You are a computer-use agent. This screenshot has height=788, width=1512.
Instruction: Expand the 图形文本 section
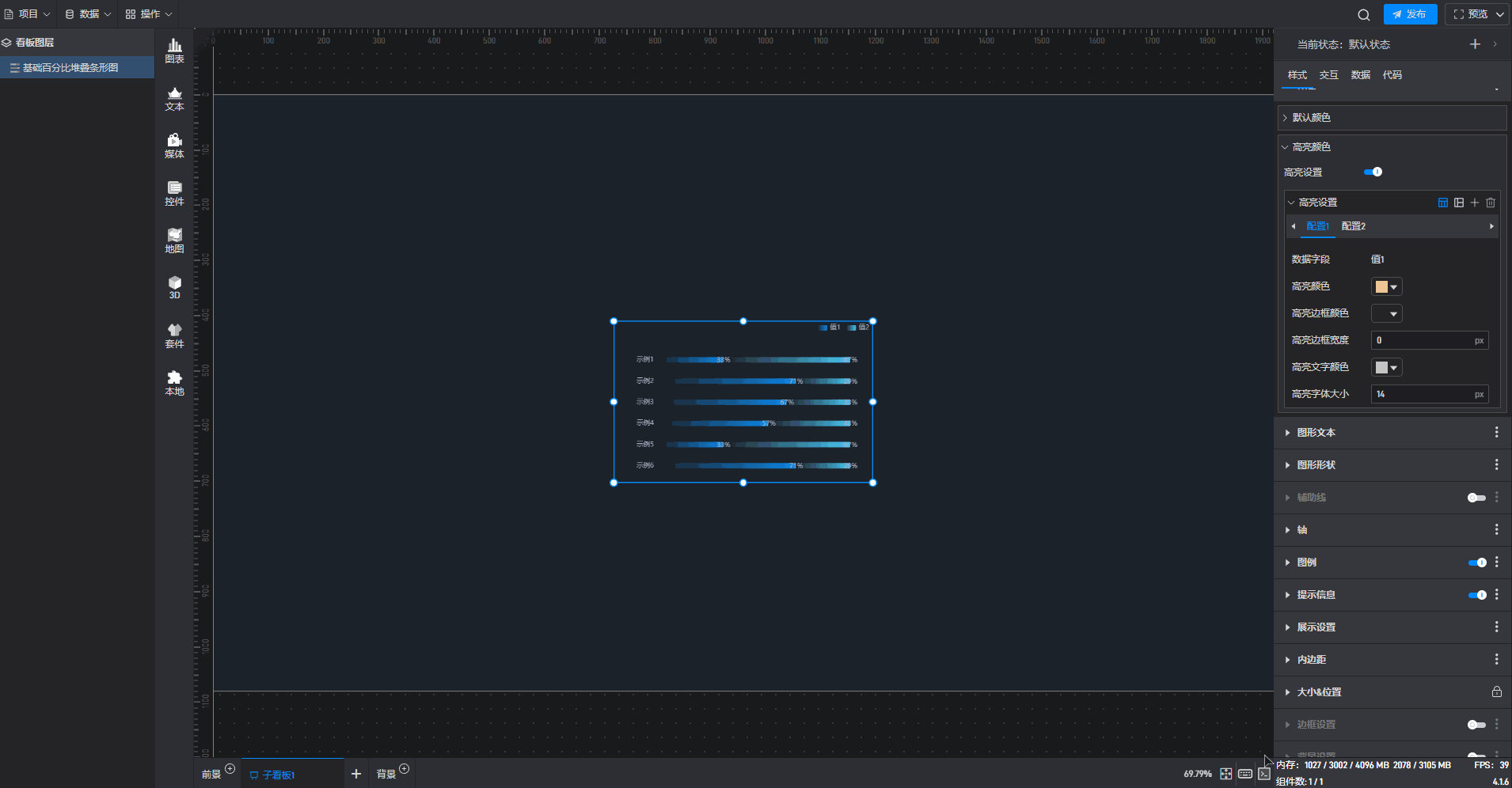(x=1316, y=433)
